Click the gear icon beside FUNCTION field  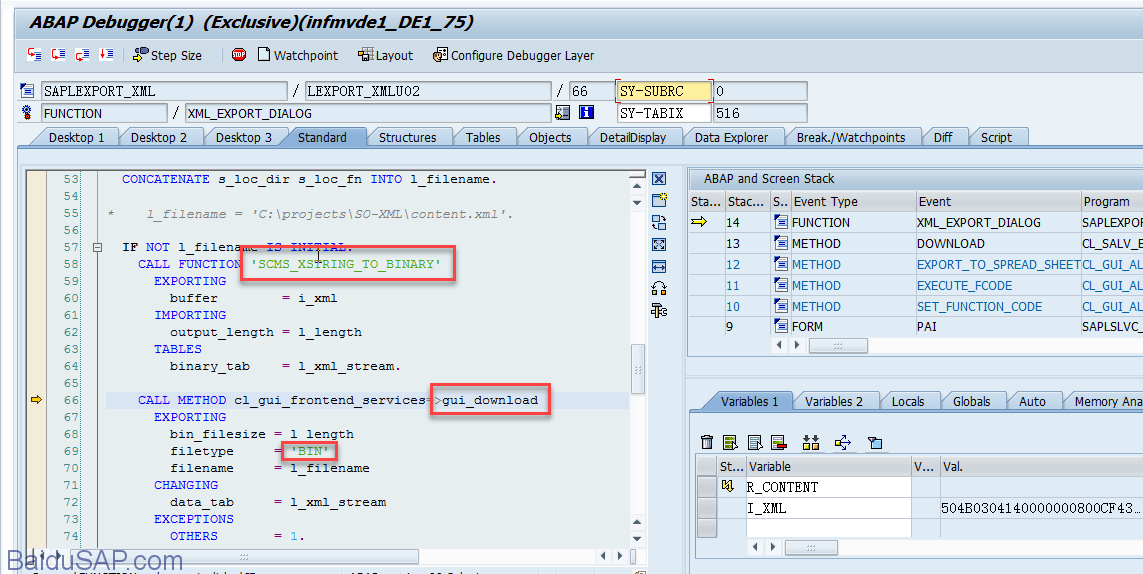click(27, 113)
